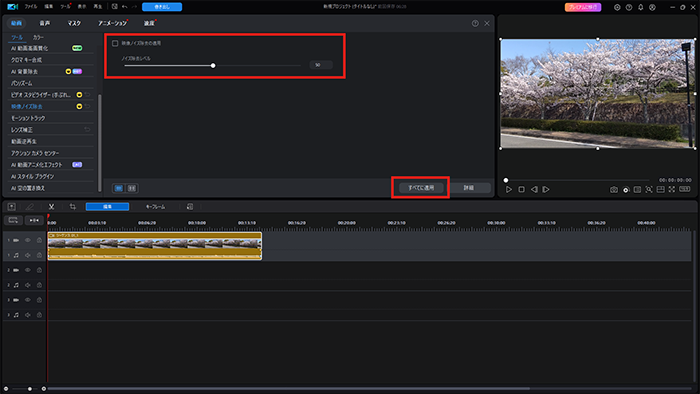
Task: Lock video track 1
Action: [x=39, y=240]
